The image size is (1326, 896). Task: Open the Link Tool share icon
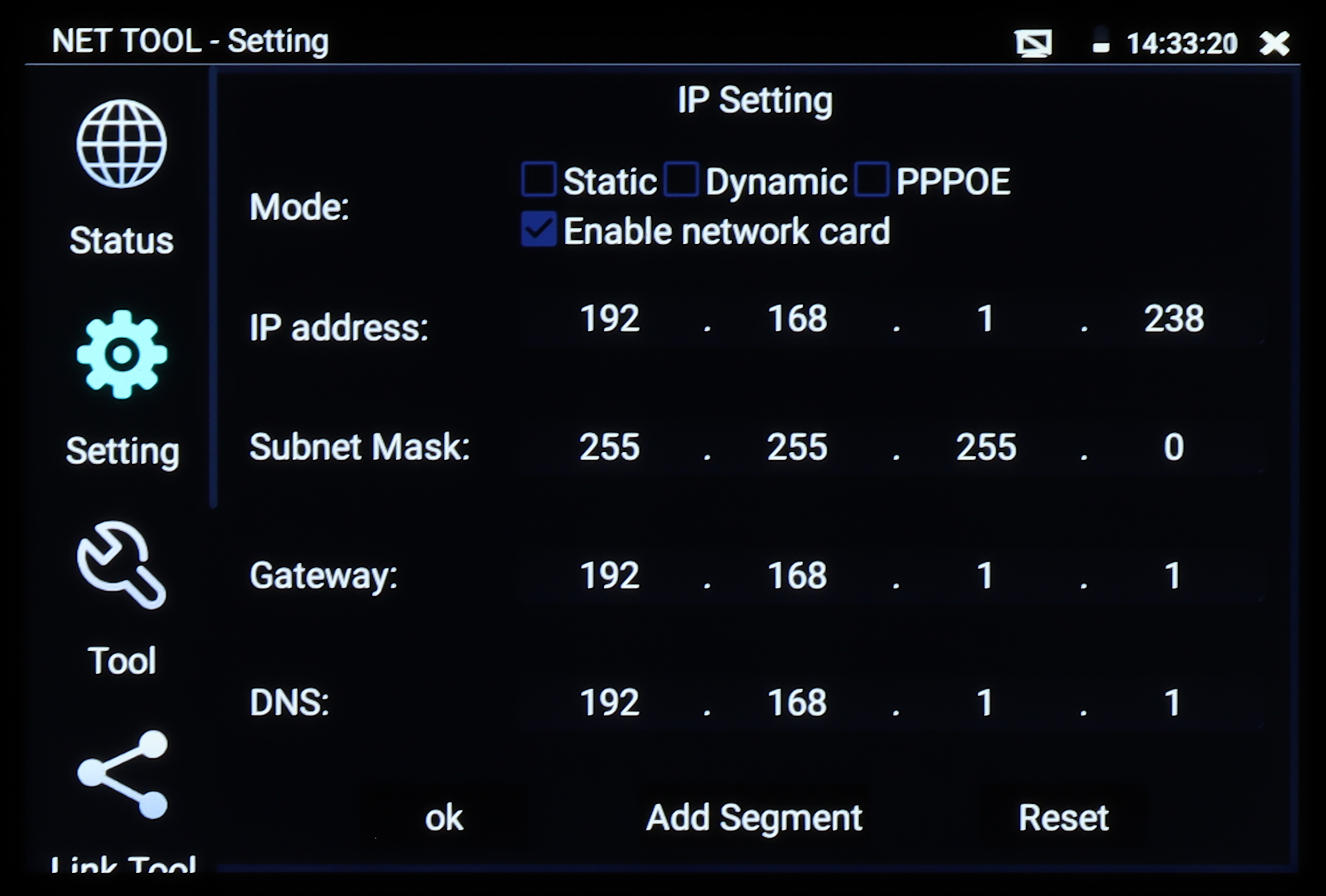(123, 774)
